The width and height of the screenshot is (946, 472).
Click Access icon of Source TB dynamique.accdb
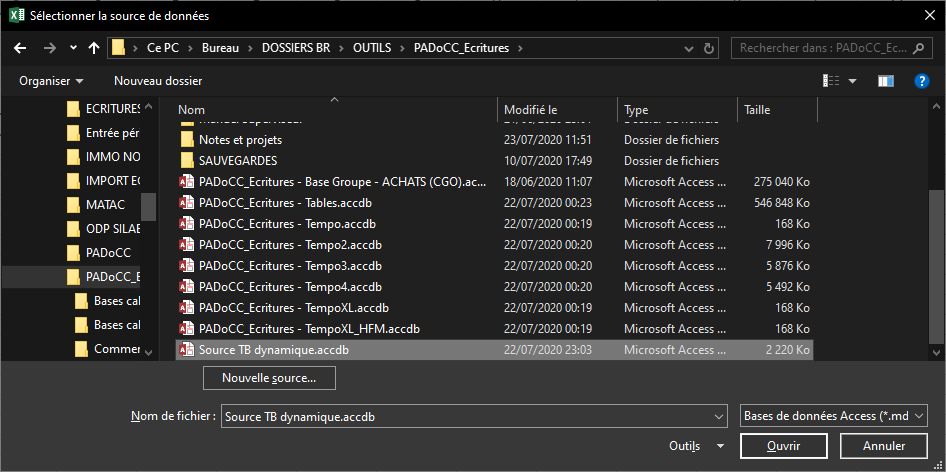(186, 350)
